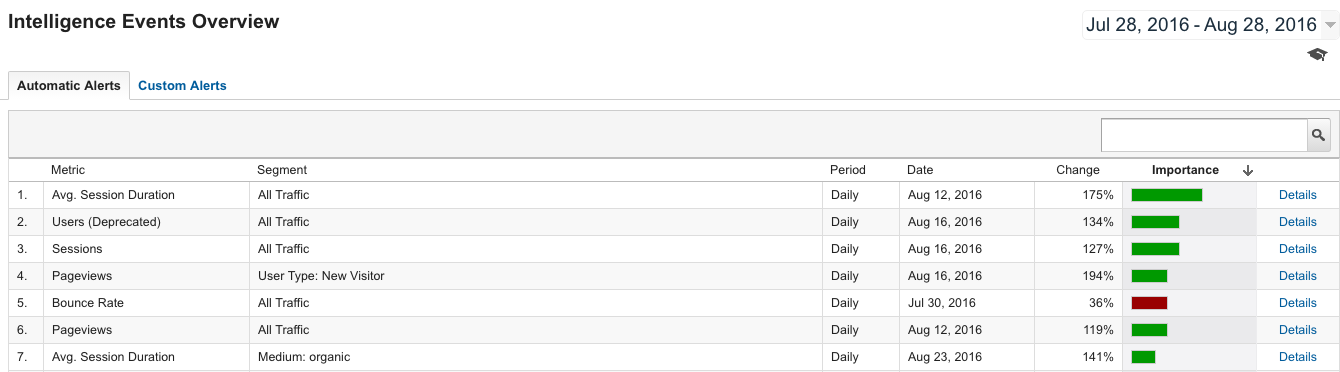1340x372 pixels.
Task: Open Details for the organic medium alert
Action: pos(1297,357)
